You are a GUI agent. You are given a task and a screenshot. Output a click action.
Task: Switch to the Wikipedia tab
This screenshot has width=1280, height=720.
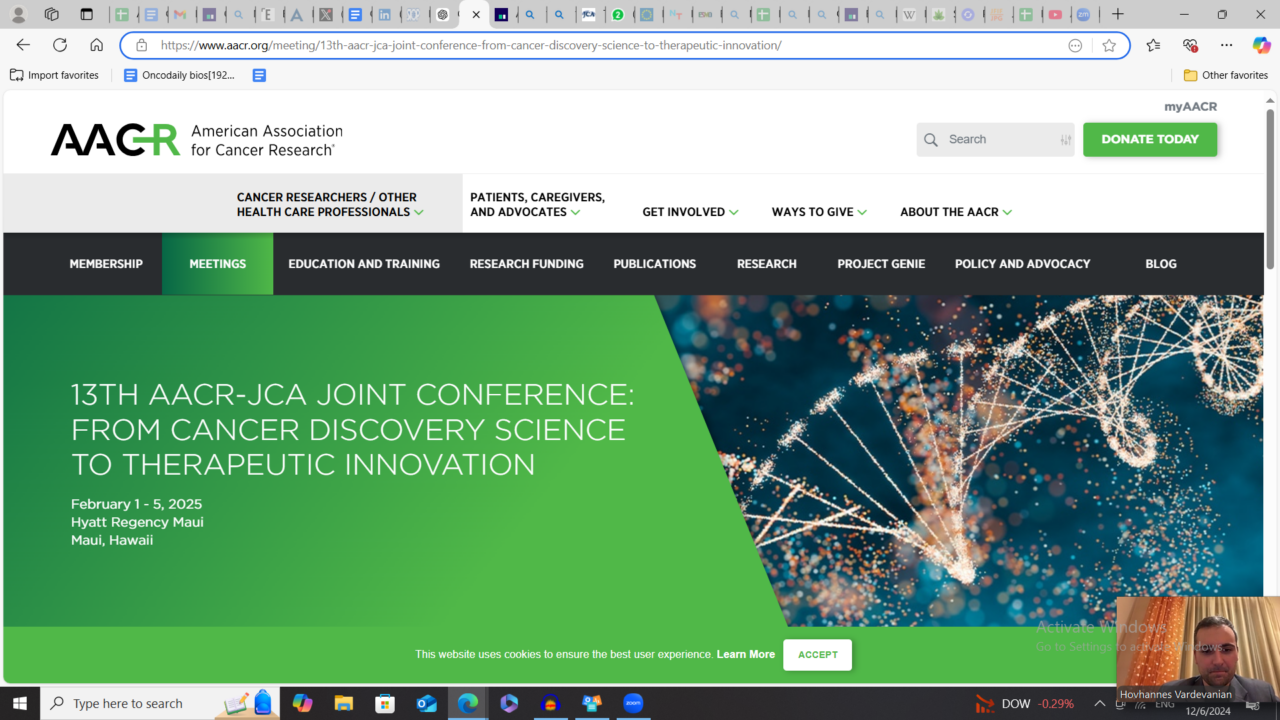pyautogui.click(x=910, y=15)
